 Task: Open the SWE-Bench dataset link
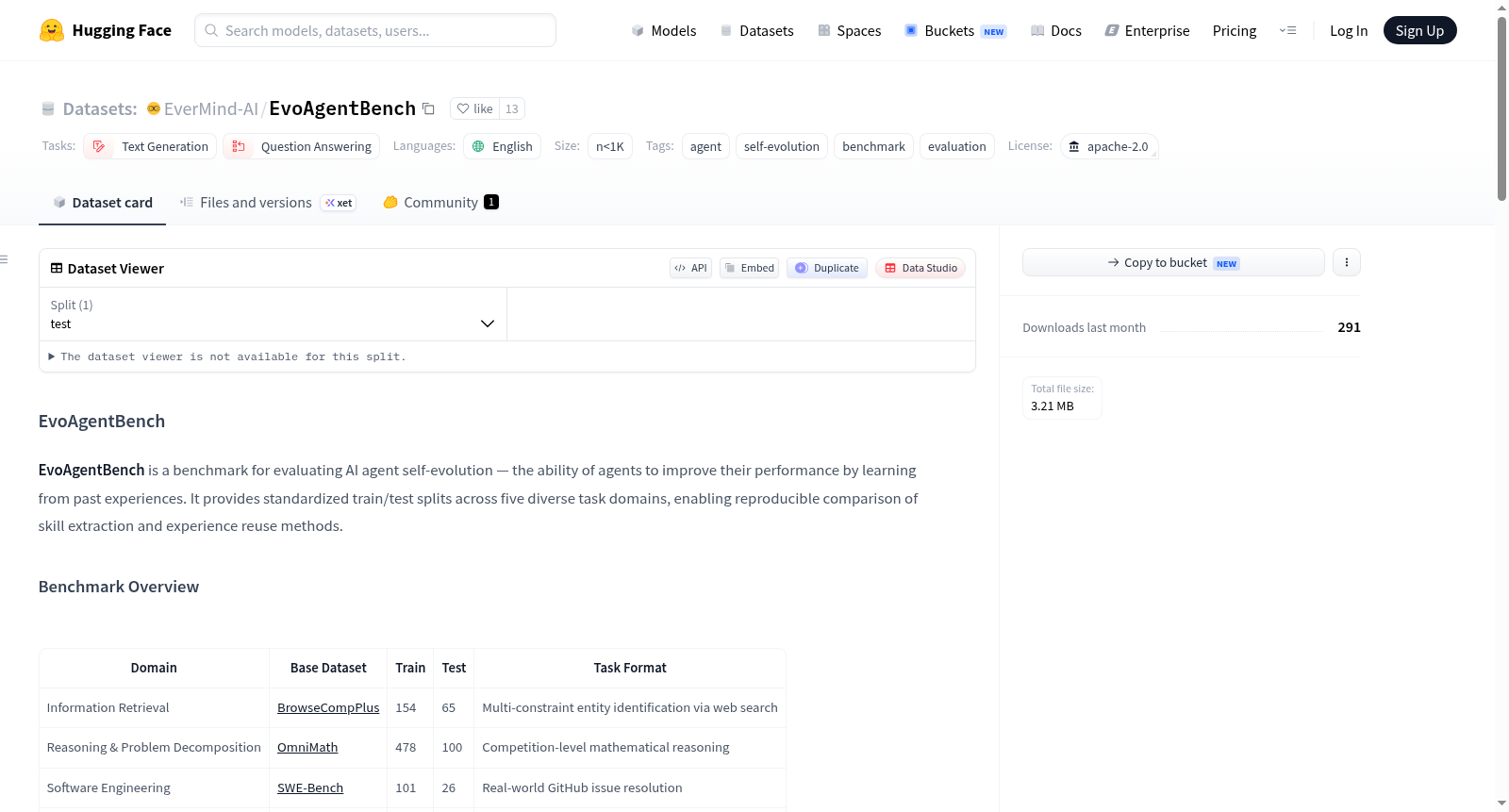point(310,787)
